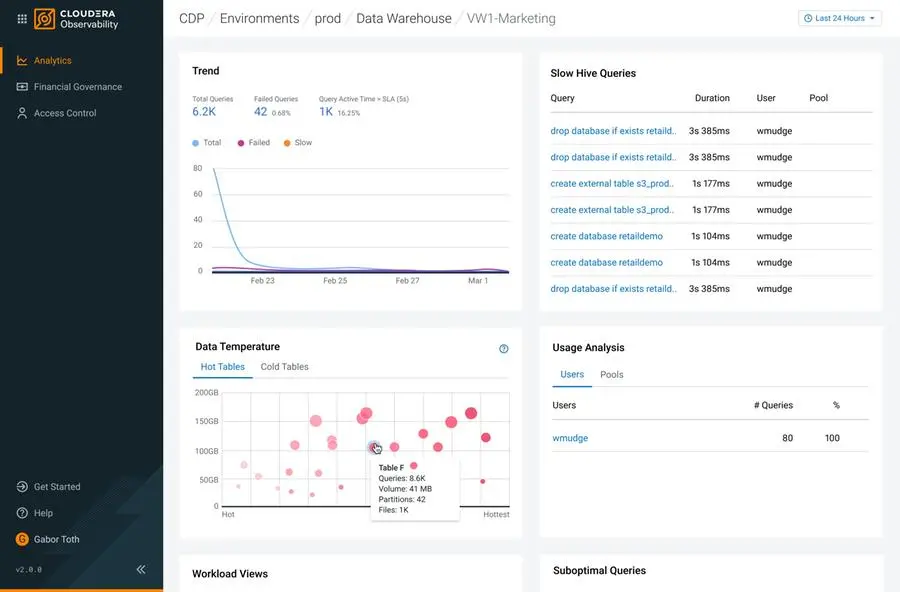
Task: Collapse the sidebar with double chevron
Action: [141, 569]
